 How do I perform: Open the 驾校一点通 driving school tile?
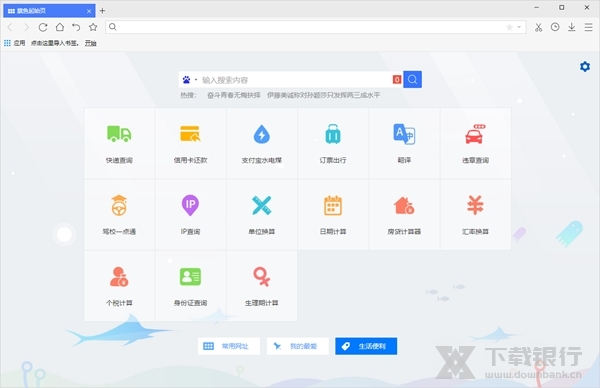(x=119, y=215)
